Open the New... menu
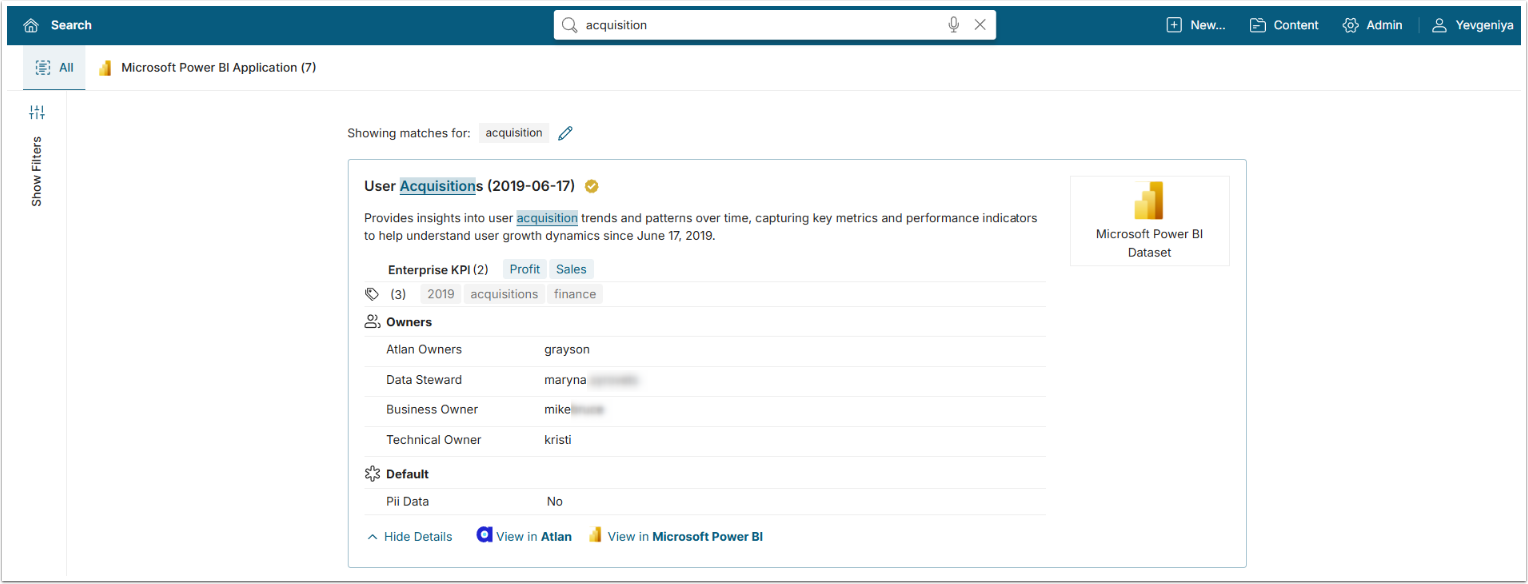 1196,25
